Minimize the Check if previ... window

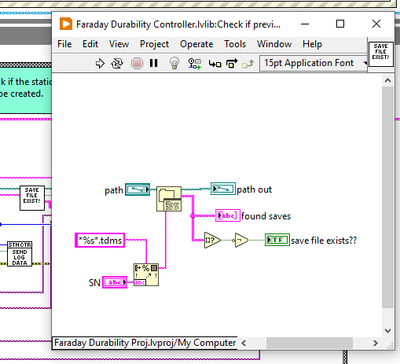305,24
